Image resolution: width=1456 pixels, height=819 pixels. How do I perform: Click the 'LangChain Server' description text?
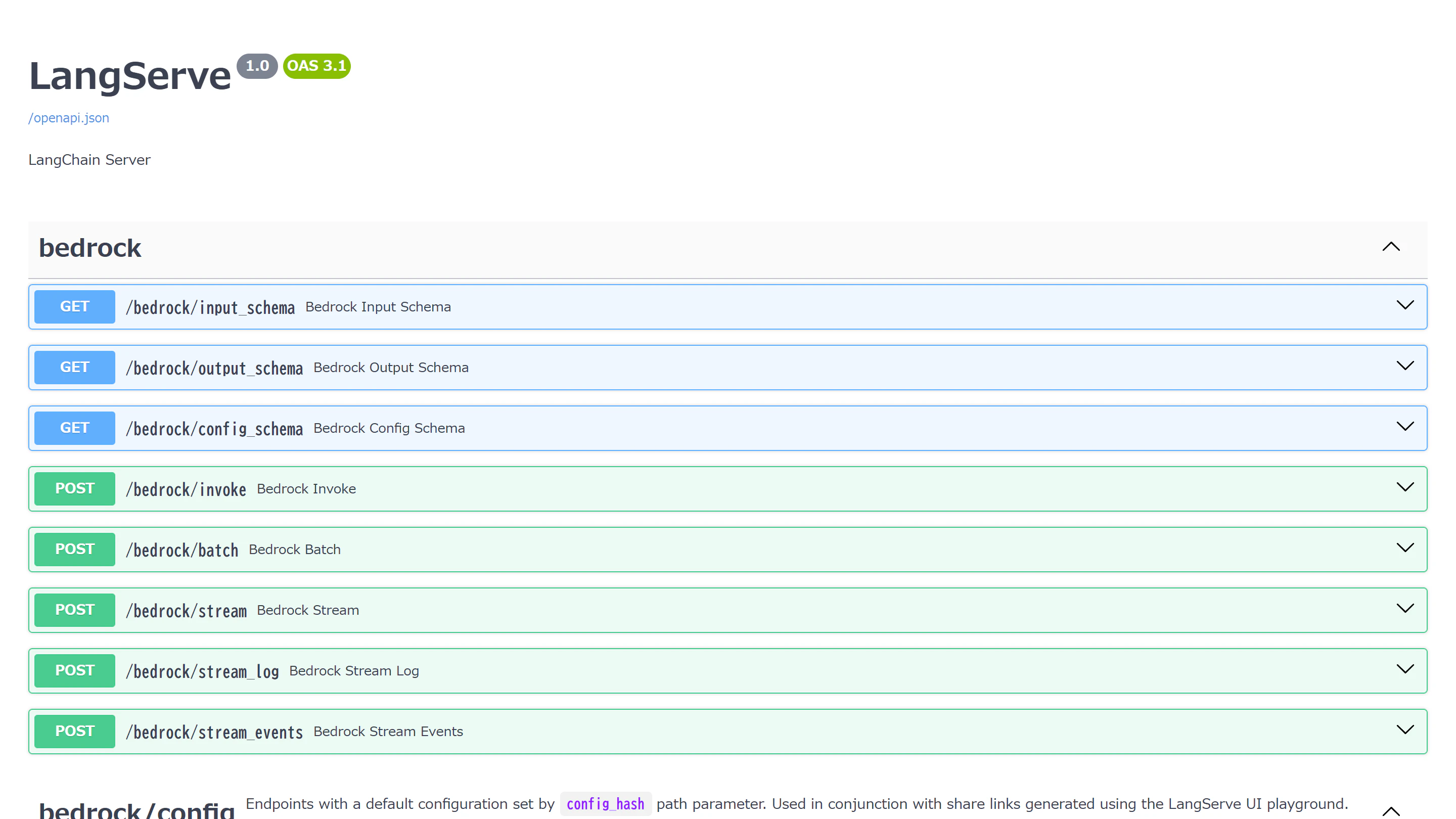coord(89,160)
